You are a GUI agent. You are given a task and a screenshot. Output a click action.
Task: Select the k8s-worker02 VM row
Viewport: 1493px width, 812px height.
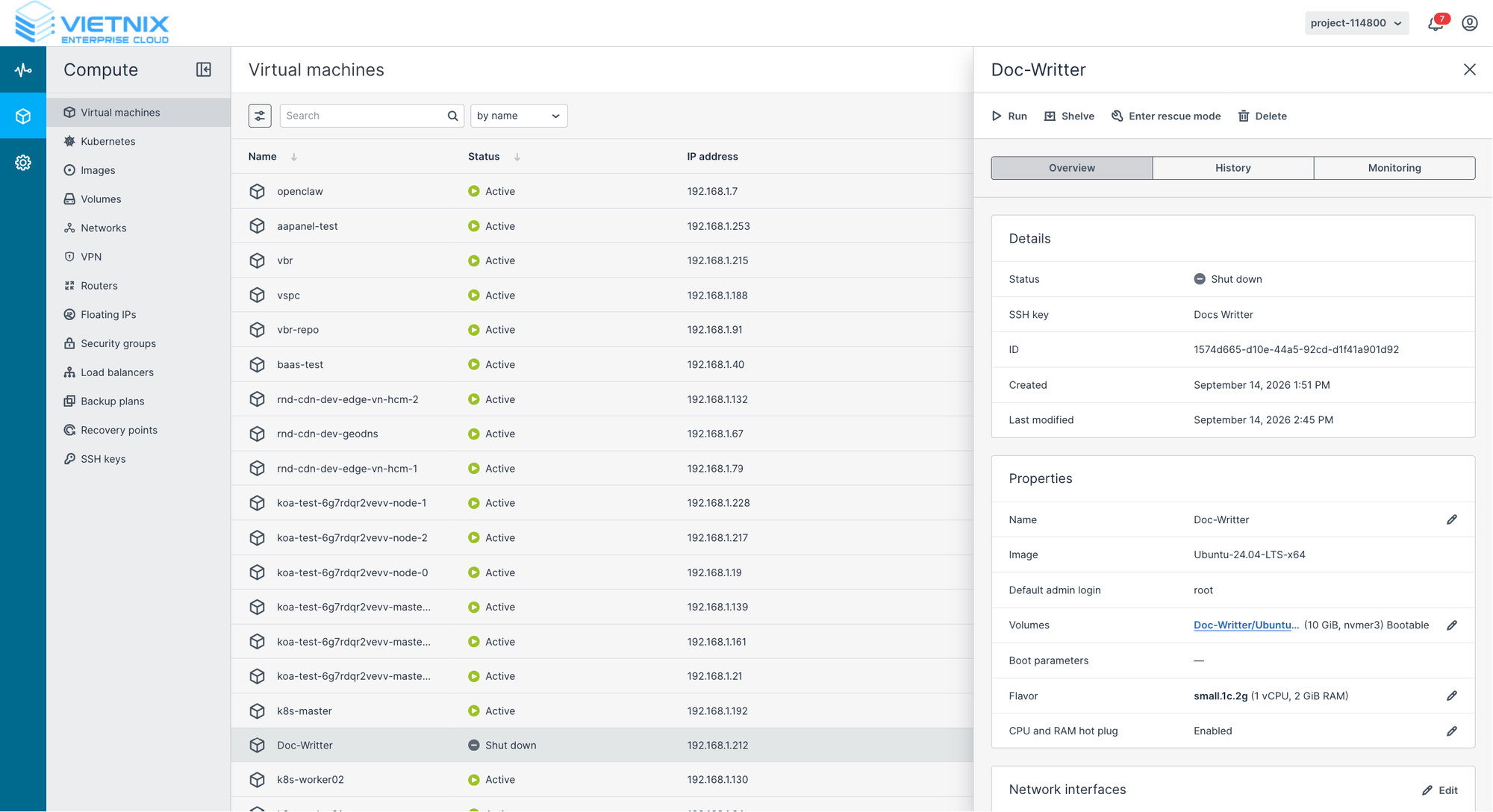pos(602,780)
